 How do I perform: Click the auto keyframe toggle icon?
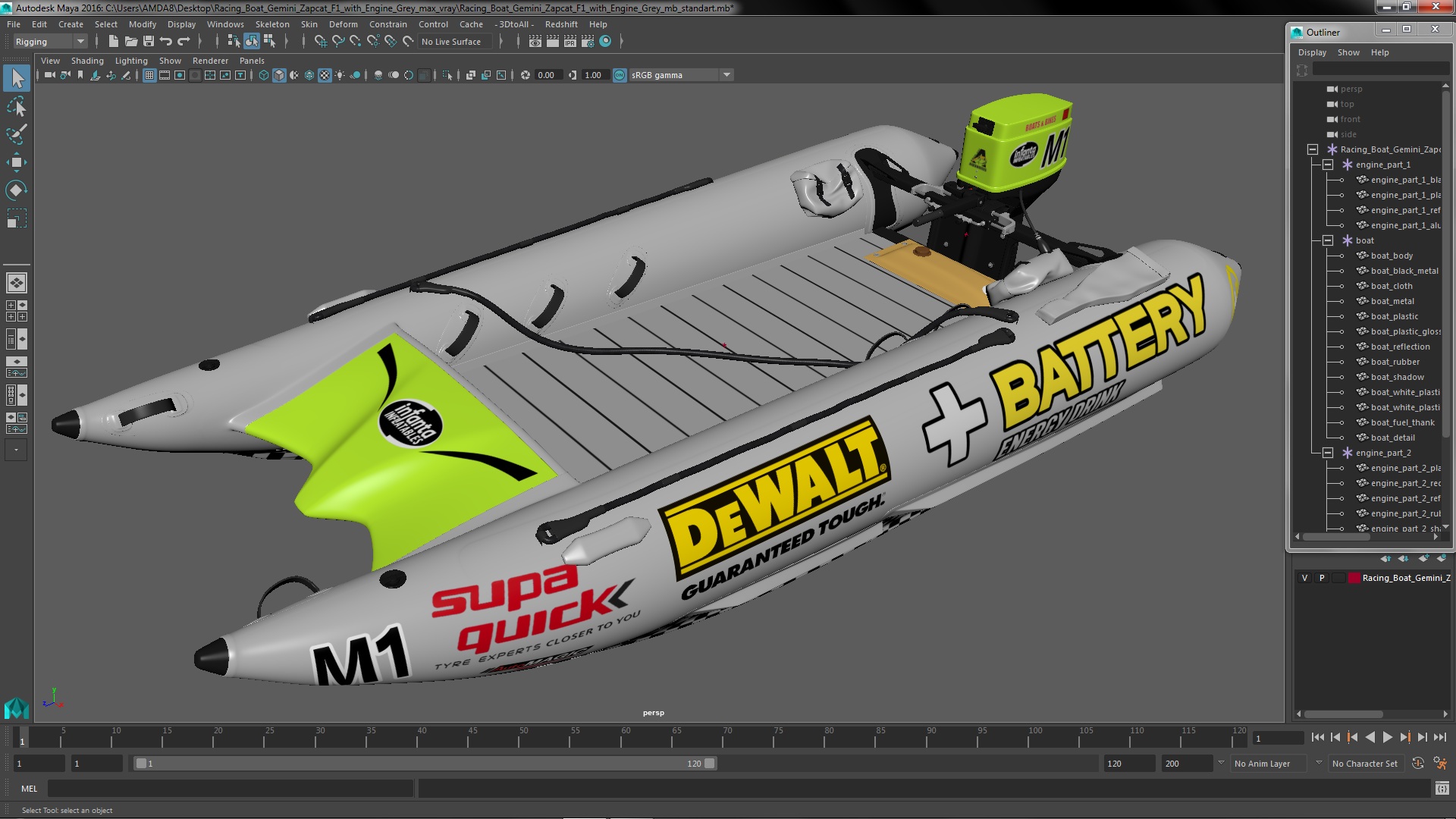1418,764
